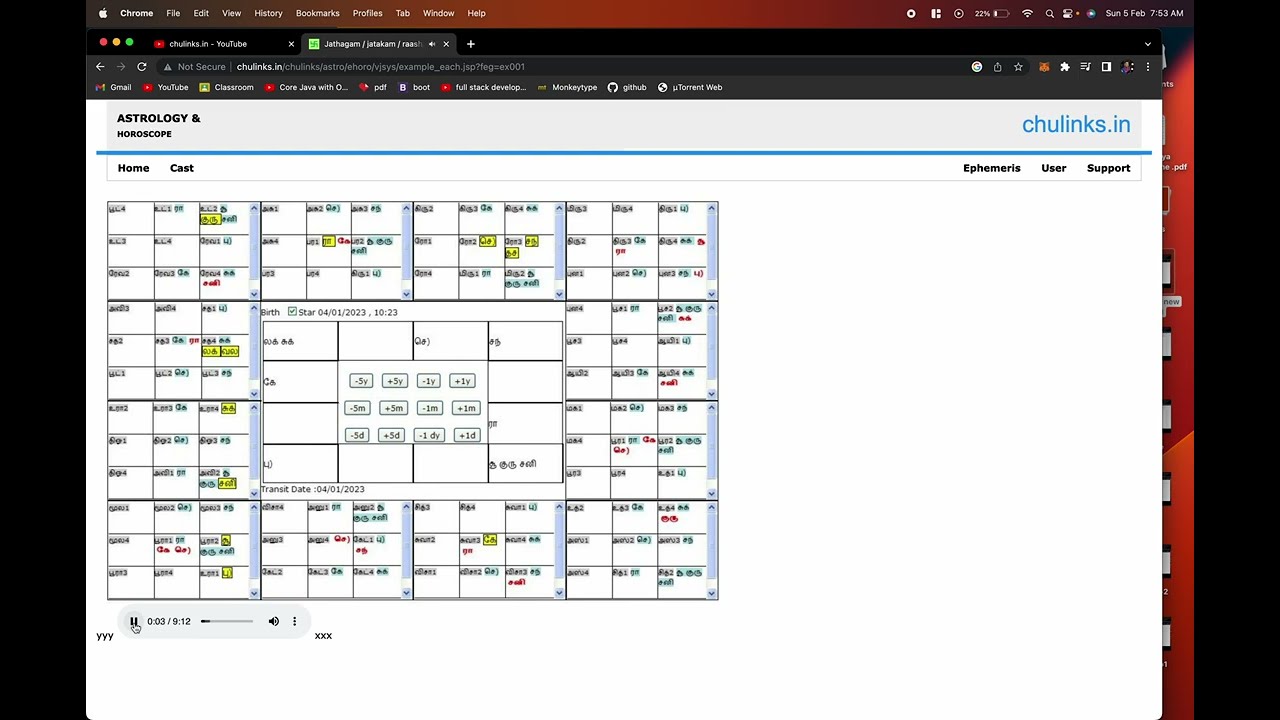Open the Gmail bookmark
Viewport: 1280px width, 720px height.
click(x=114, y=87)
